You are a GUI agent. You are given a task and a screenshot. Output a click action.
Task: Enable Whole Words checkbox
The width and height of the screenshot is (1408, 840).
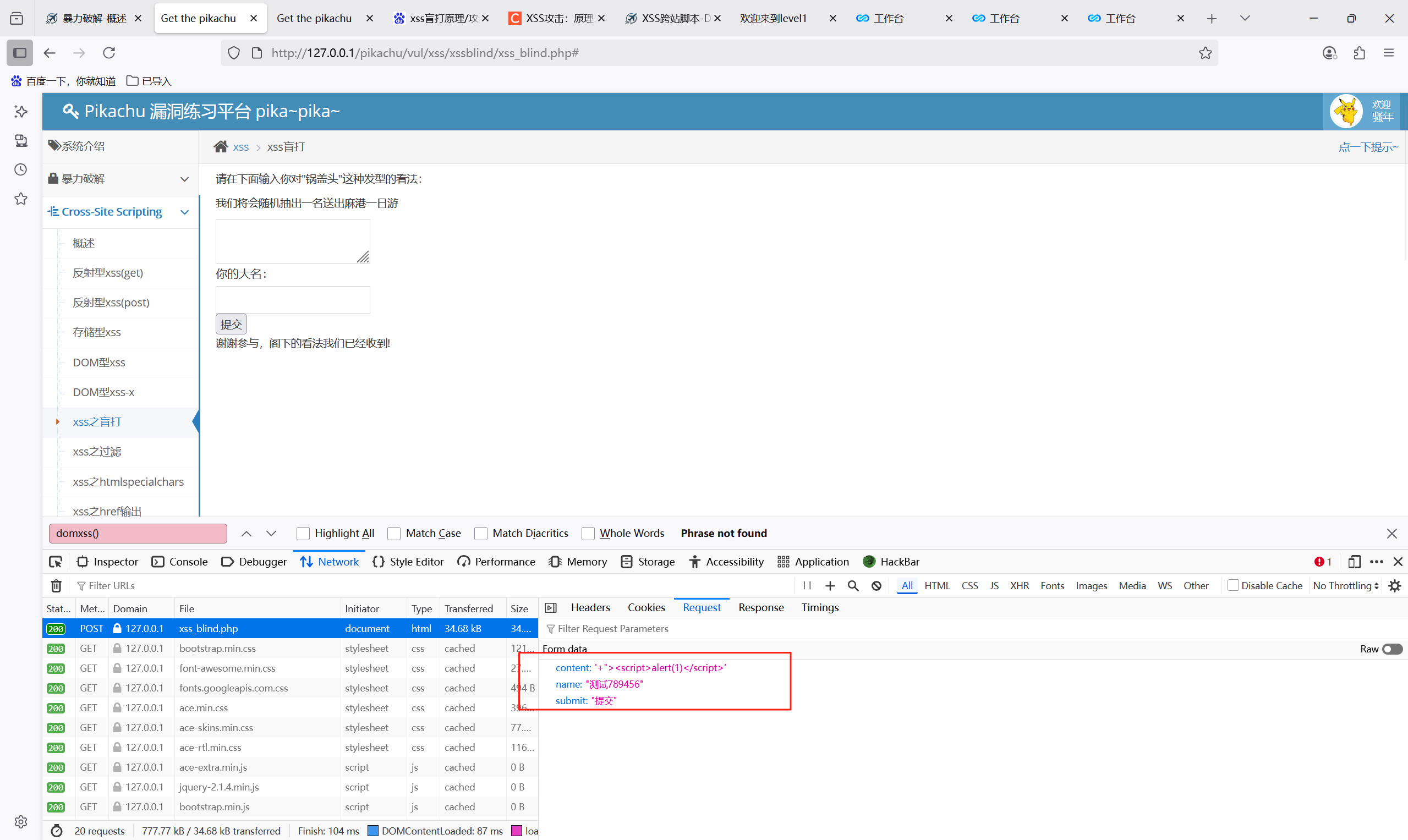tap(588, 533)
